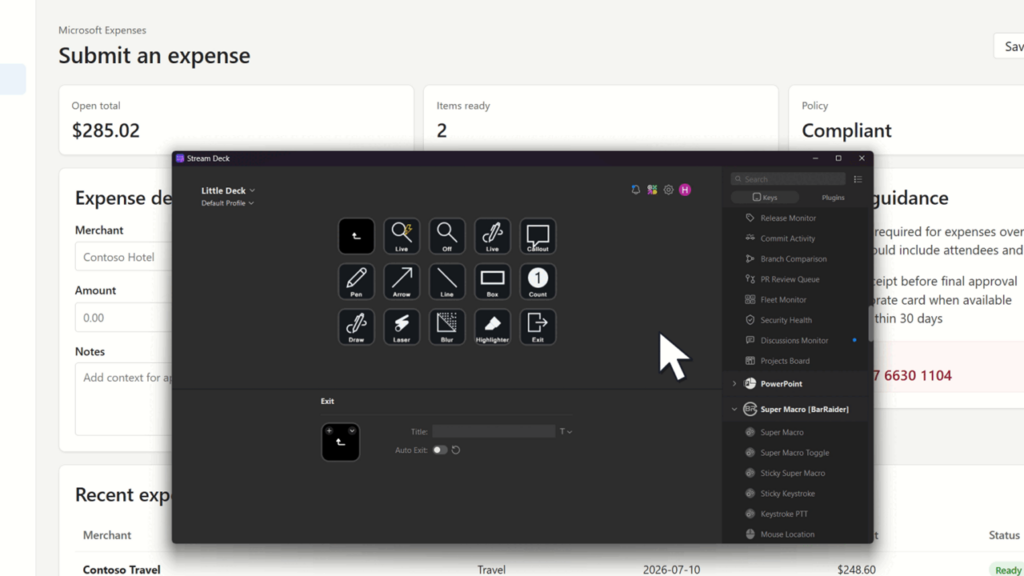Collapse the Super Macro [BarRaider] group
Screen dimensions: 1024x576
734,409
